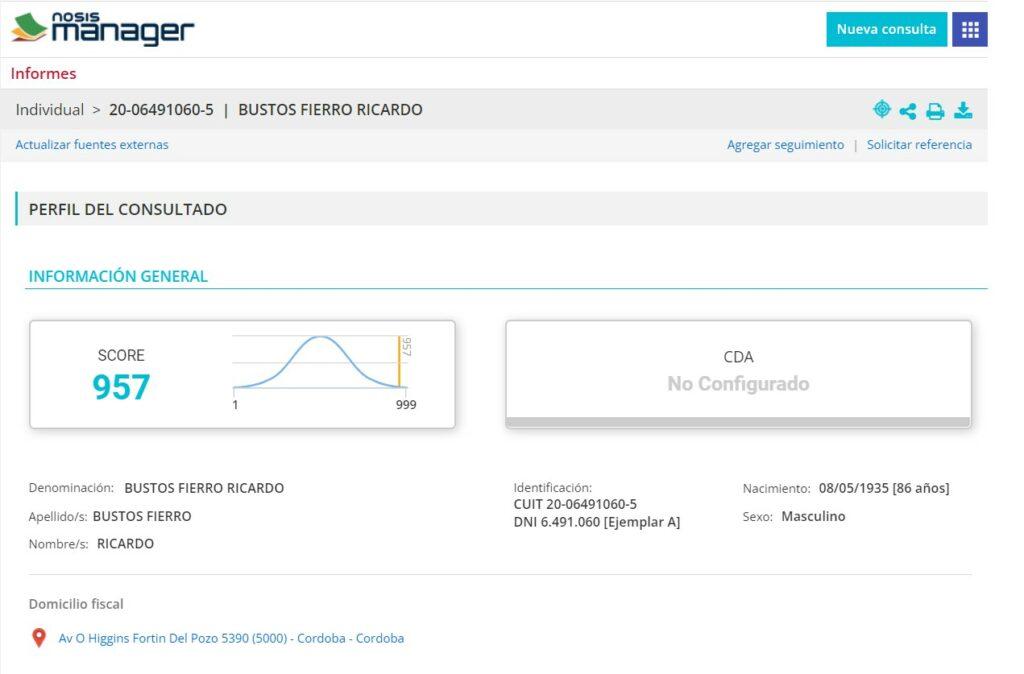Share the report via share icon
This screenshot has width=1024, height=674.
[908, 111]
